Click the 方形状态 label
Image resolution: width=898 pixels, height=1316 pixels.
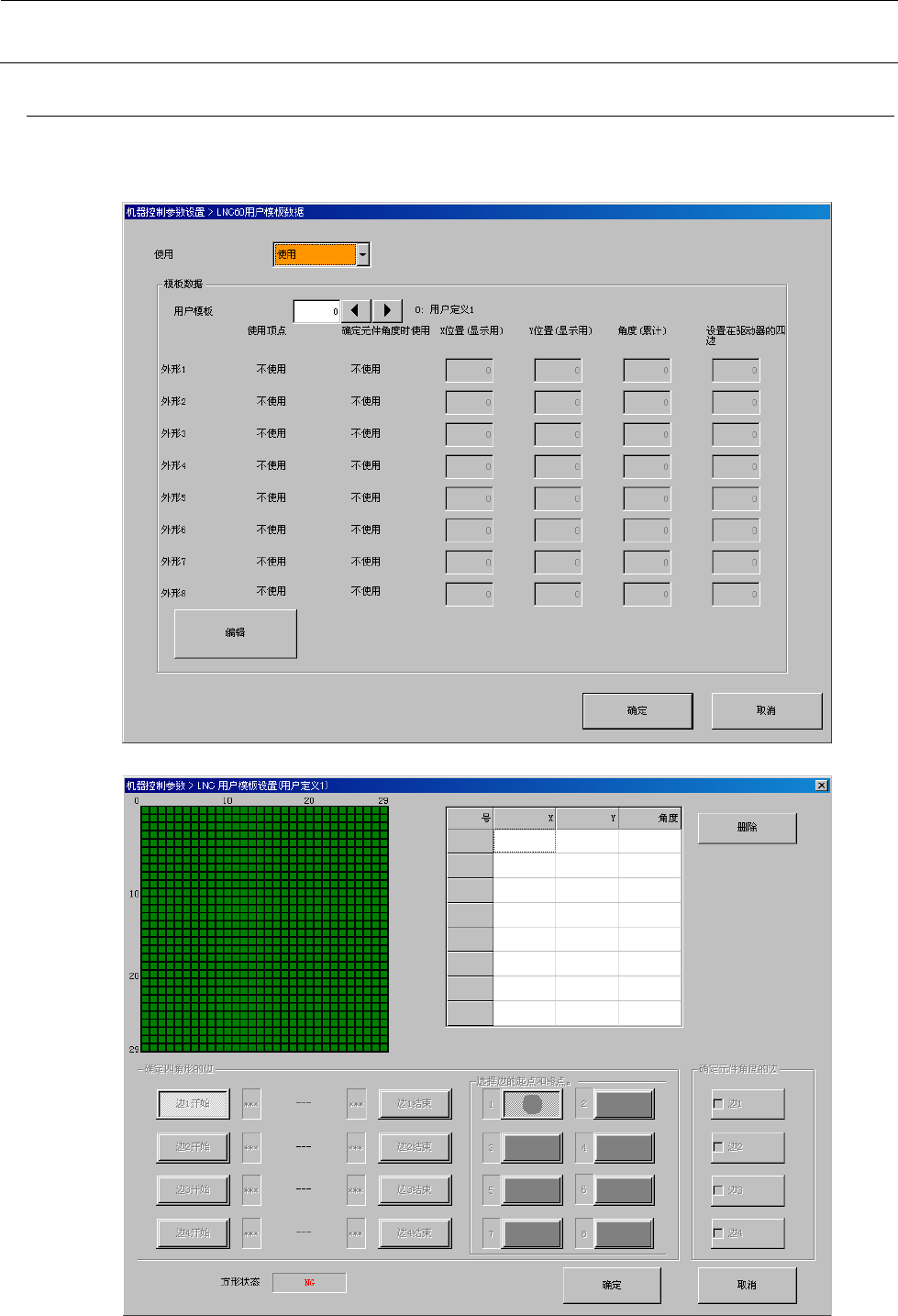[240, 1282]
